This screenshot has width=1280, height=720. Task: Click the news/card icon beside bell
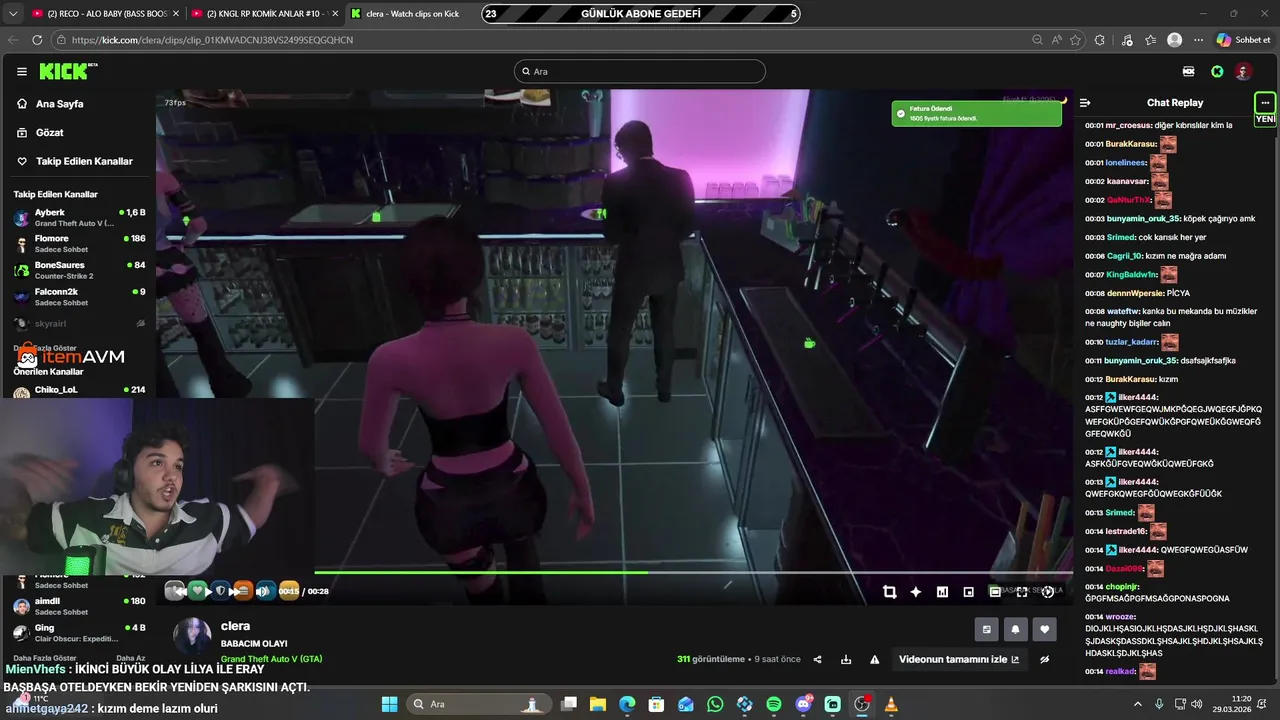coord(987,629)
